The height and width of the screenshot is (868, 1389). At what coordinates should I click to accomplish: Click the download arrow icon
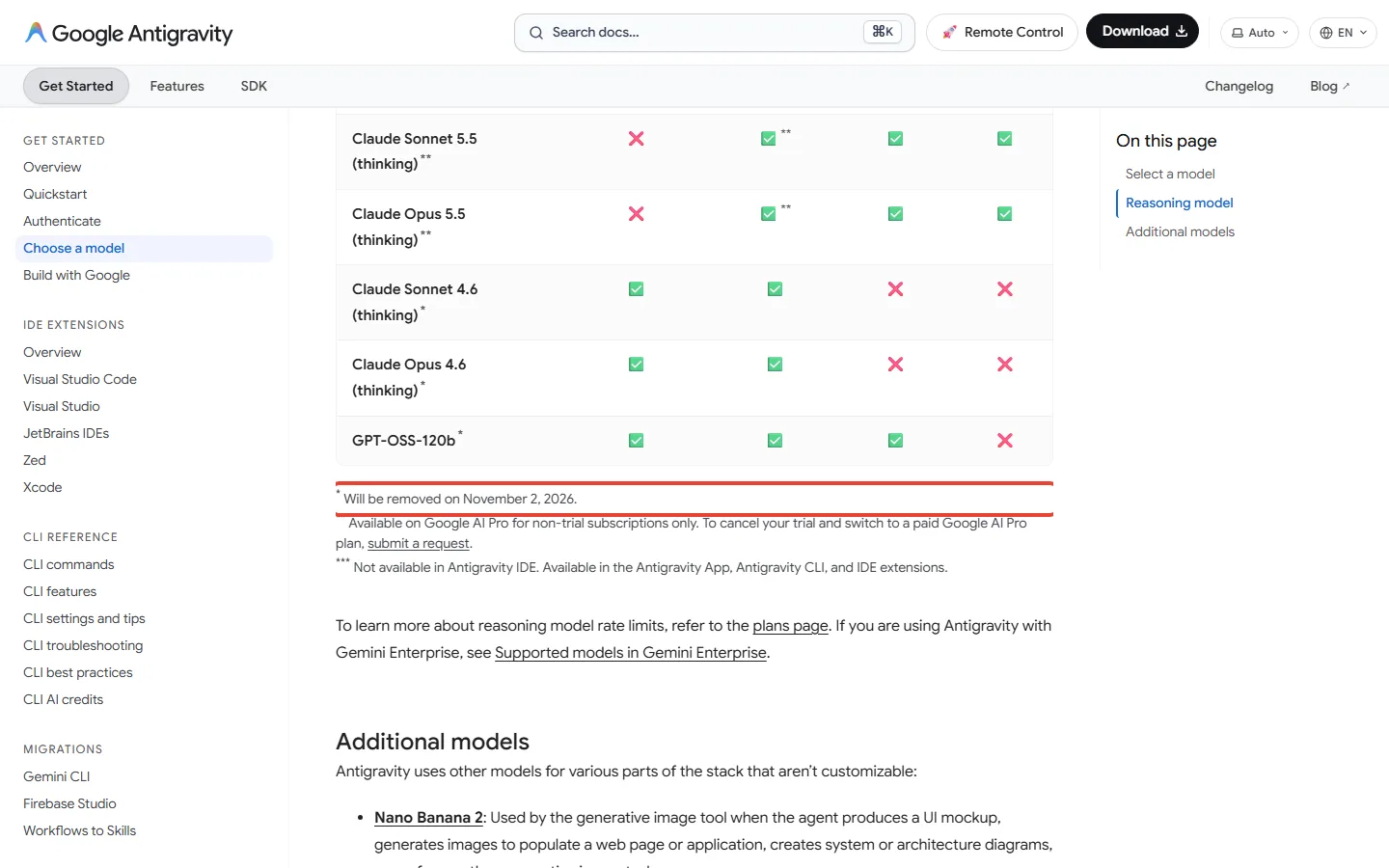tap(1182, 31)
